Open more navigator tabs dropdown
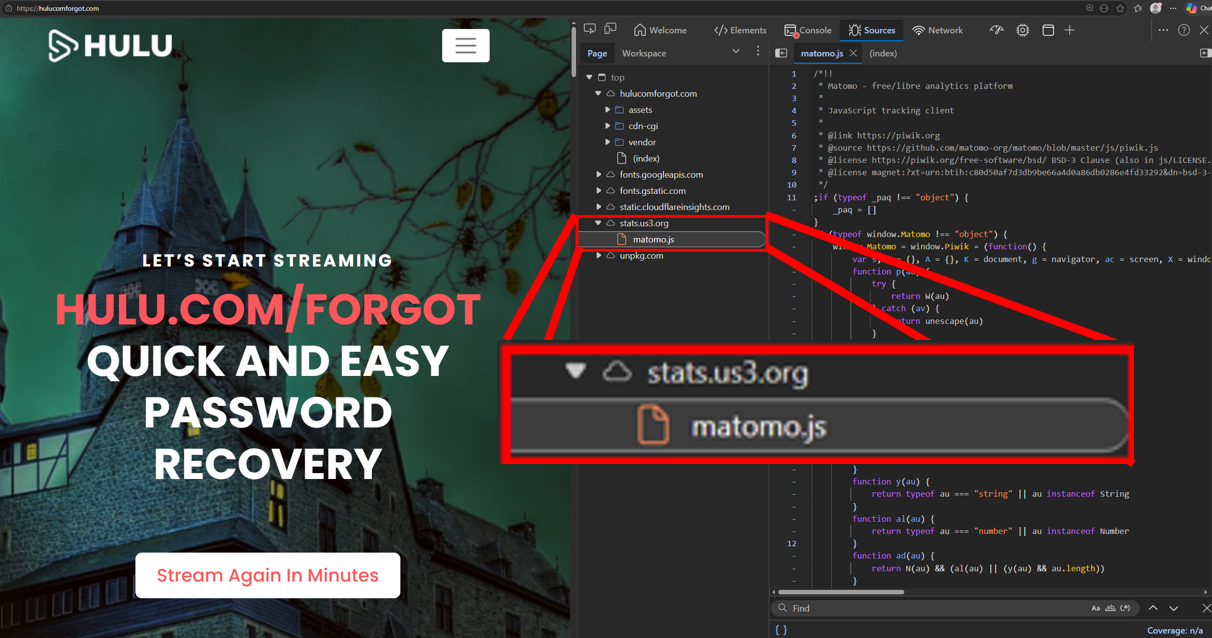Image resolution: width=1212 pixels, height=638 pixels. [x=736, y=52]
